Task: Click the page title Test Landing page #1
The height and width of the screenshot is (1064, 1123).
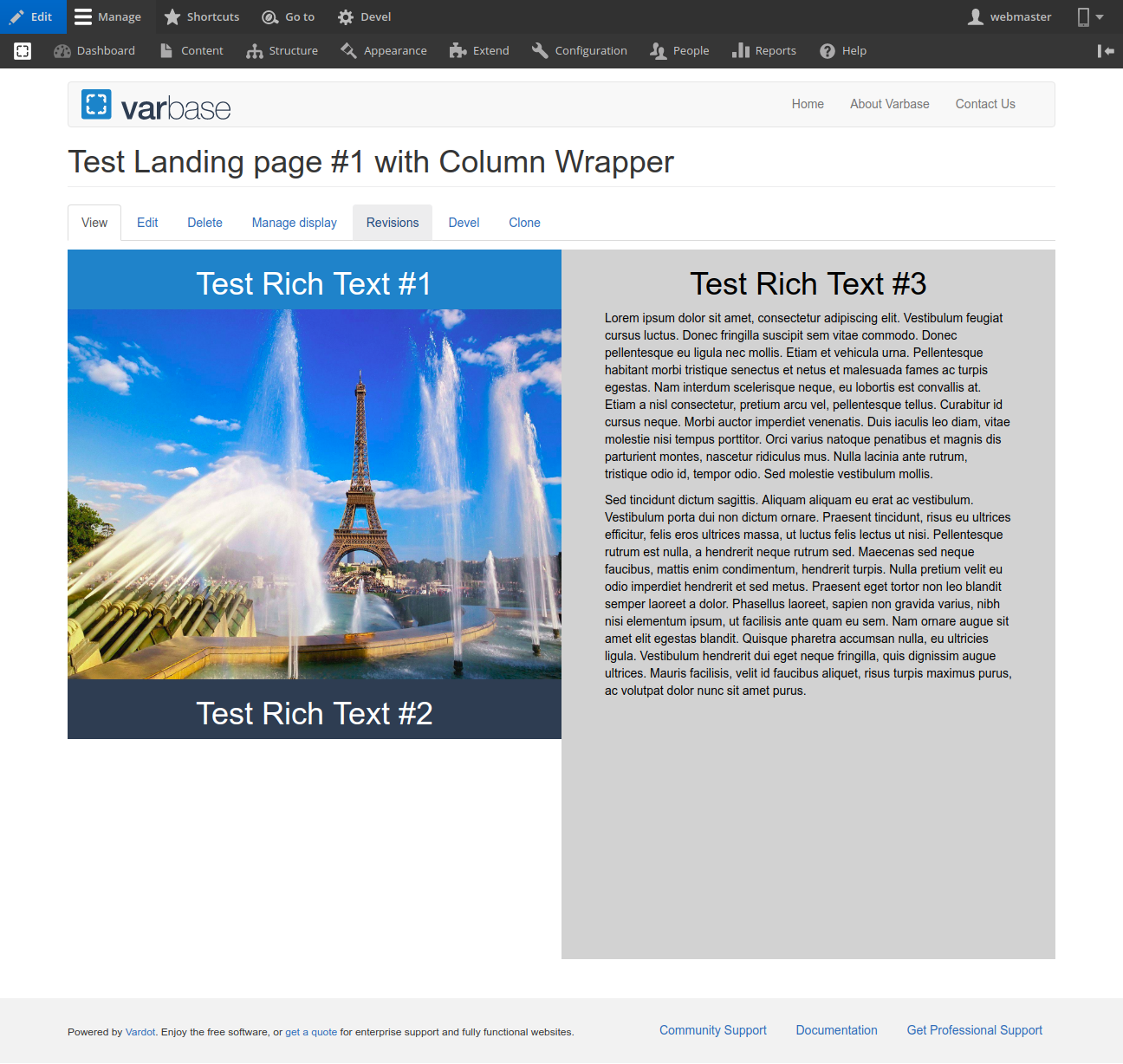Action: pyautogui.click(x=371, y=162)
